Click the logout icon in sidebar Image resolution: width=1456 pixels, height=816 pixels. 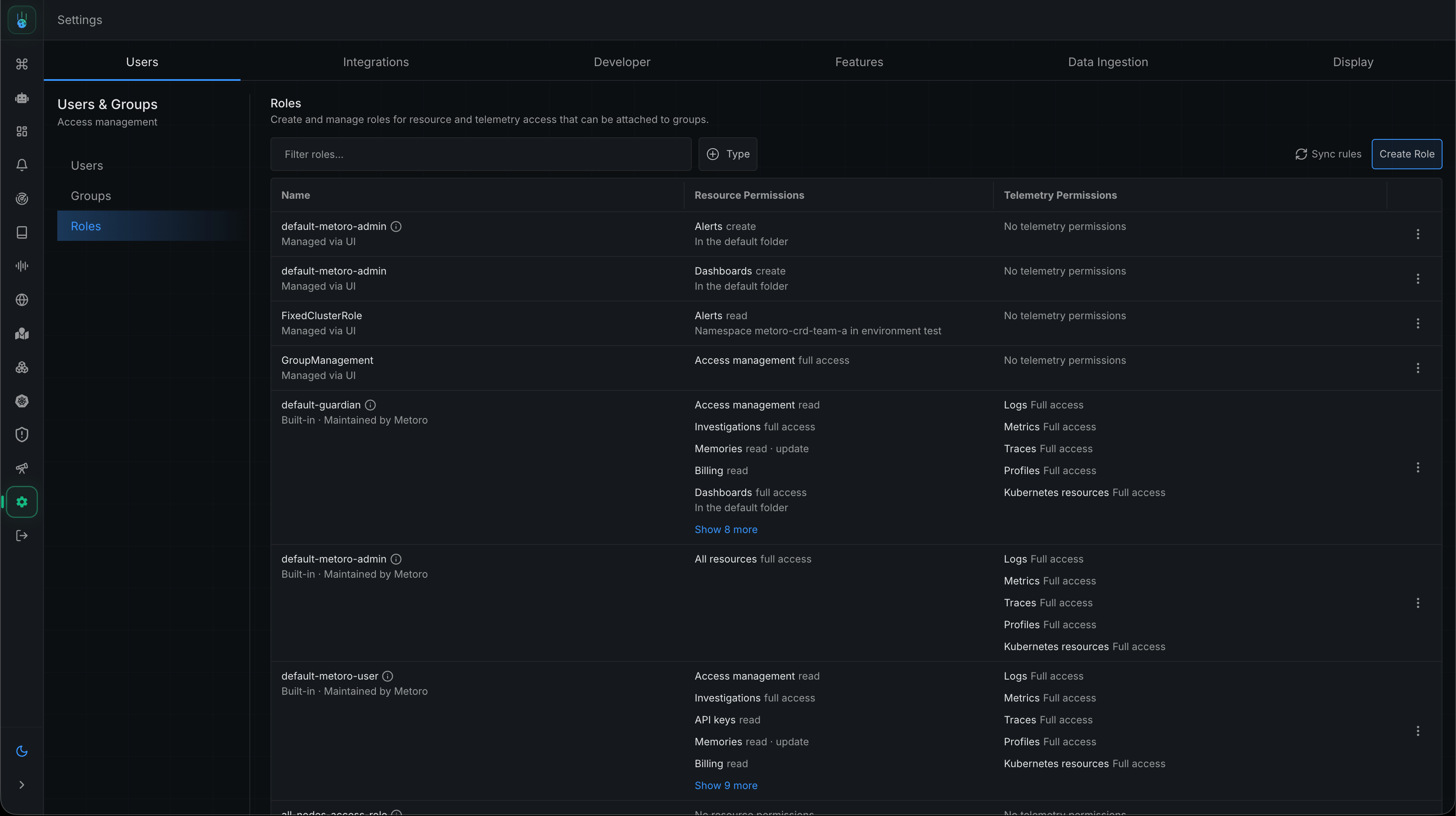tap(21, 536)
